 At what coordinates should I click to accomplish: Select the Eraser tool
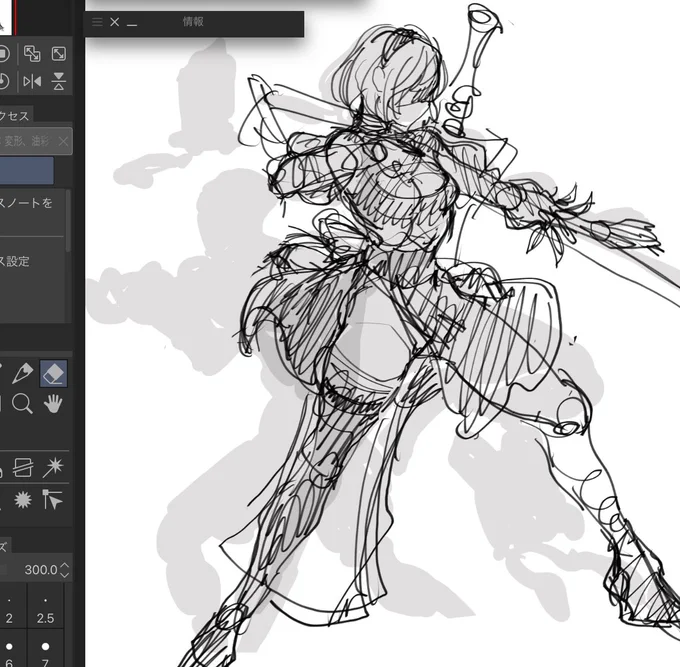coord(54,373)
